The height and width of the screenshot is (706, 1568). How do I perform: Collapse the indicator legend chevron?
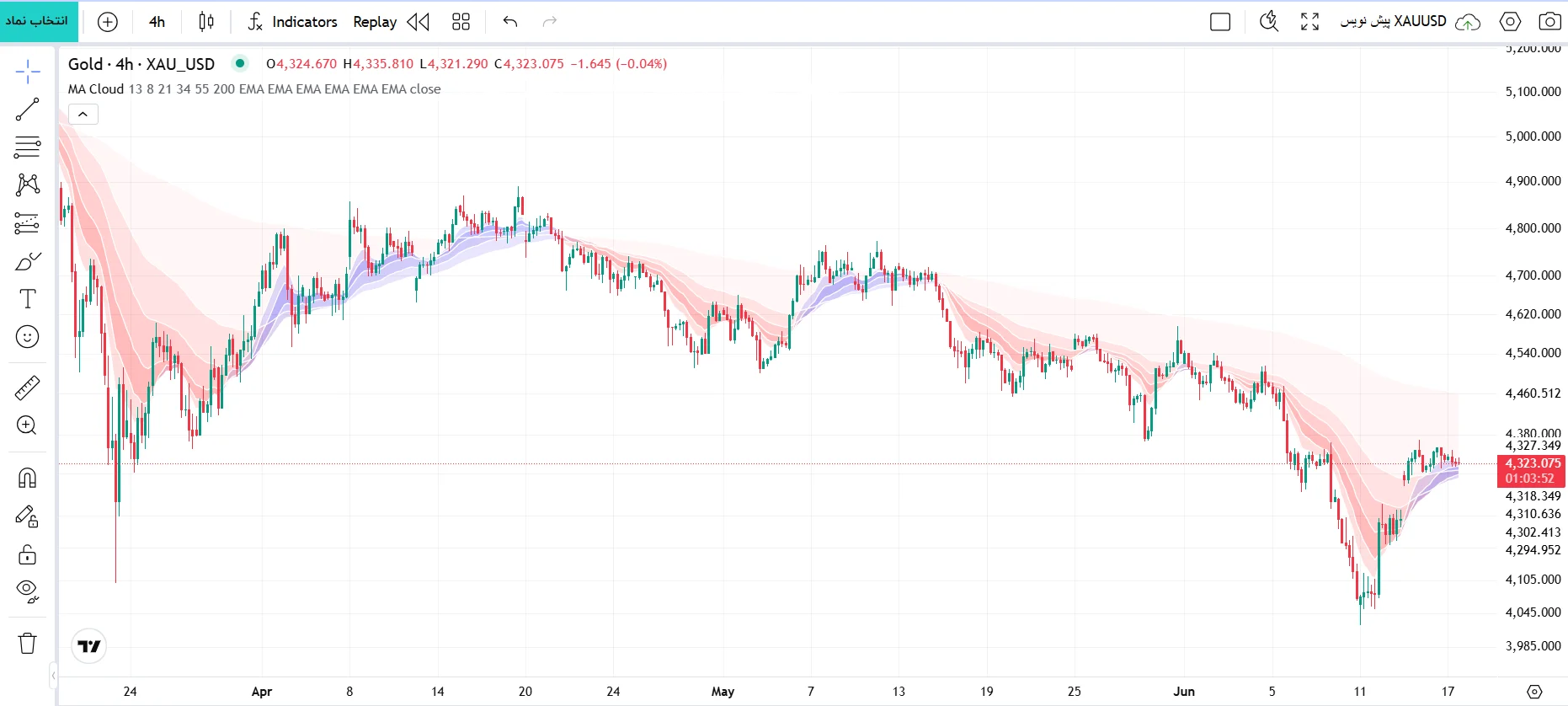83,114
